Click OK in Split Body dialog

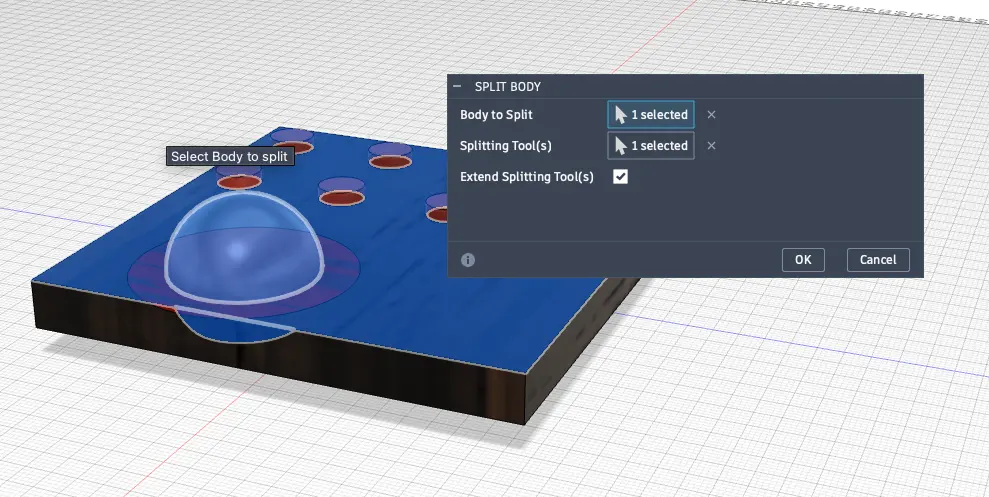(803, 260)
